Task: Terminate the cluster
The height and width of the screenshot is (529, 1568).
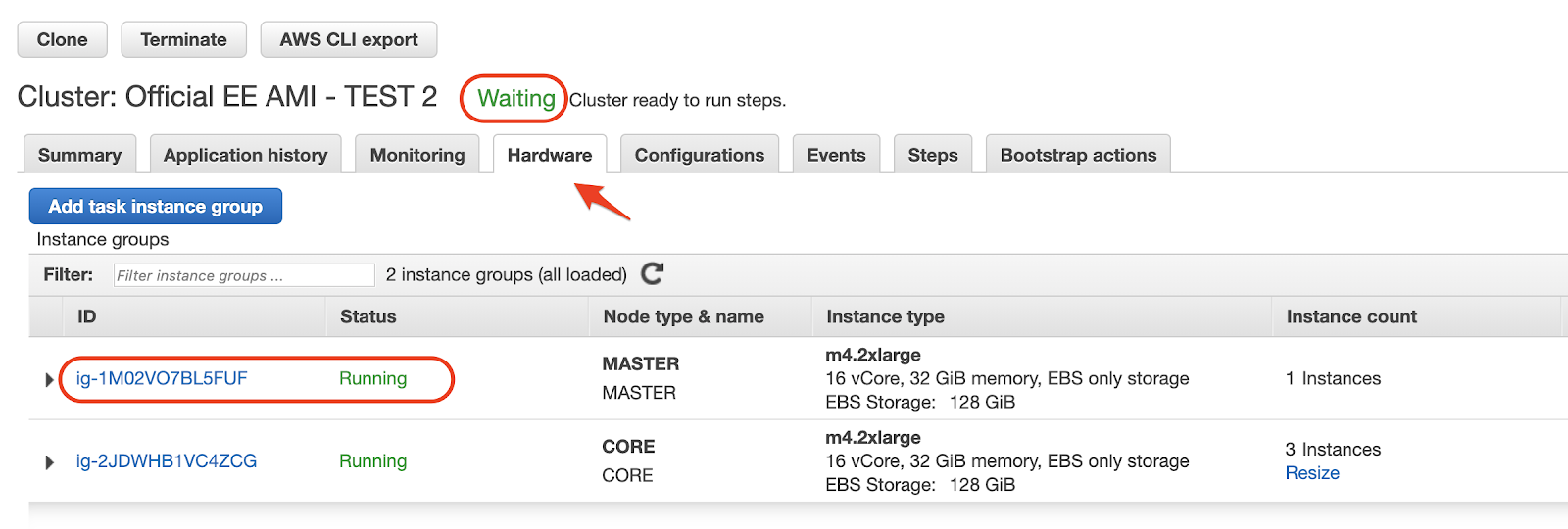Action: coord(183,39)
